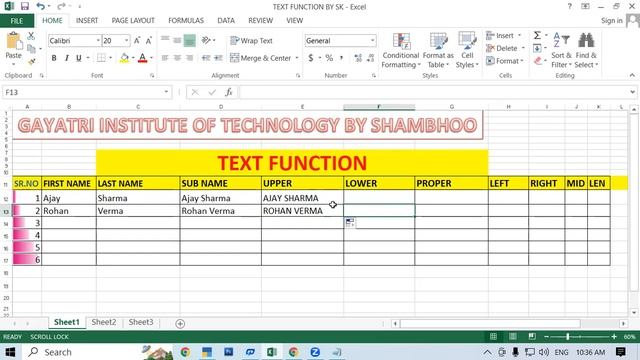Viewport: 640px width, 360px height.
Task: Click the Excel help question mark icon
Action: (x=570, y=7)
